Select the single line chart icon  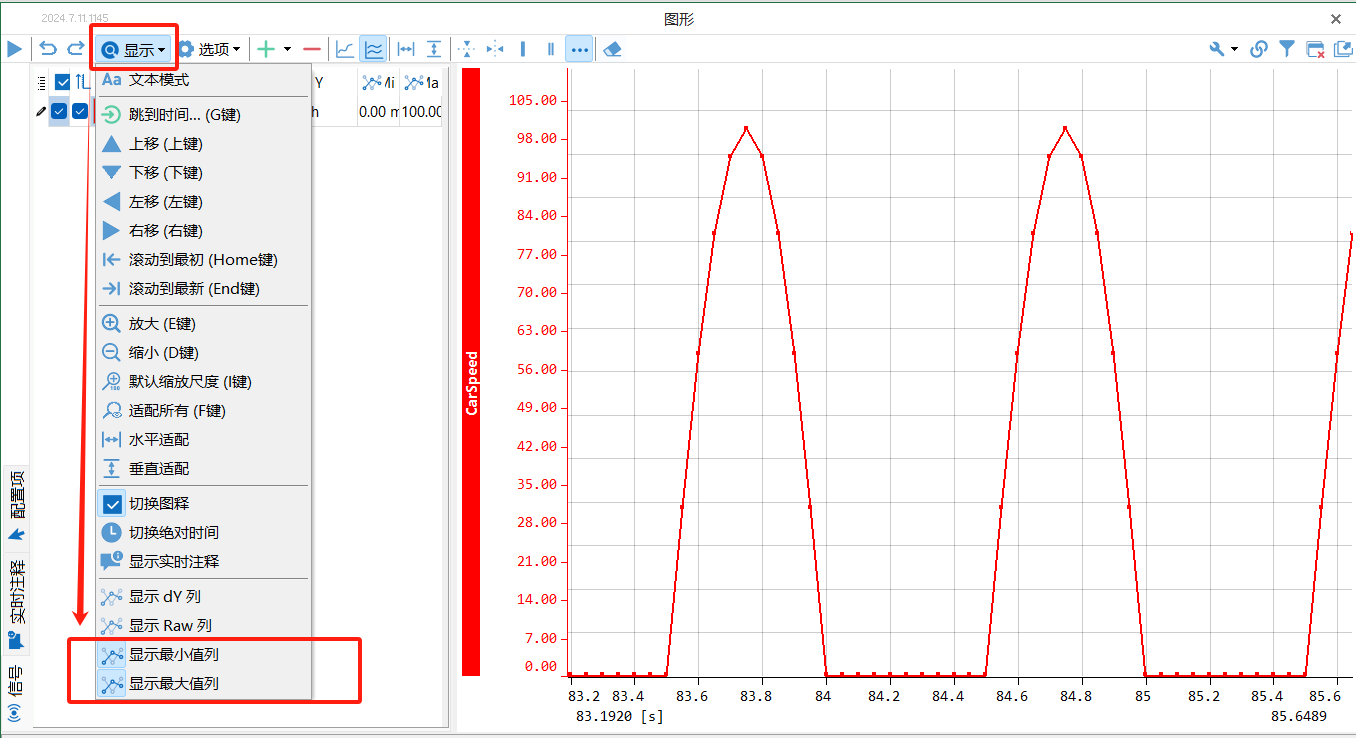(345, 49)
